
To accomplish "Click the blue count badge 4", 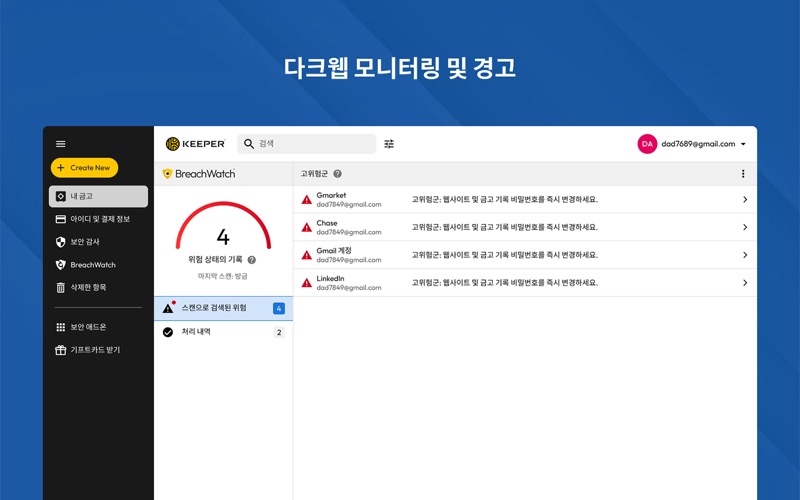I will click(279, 308).
